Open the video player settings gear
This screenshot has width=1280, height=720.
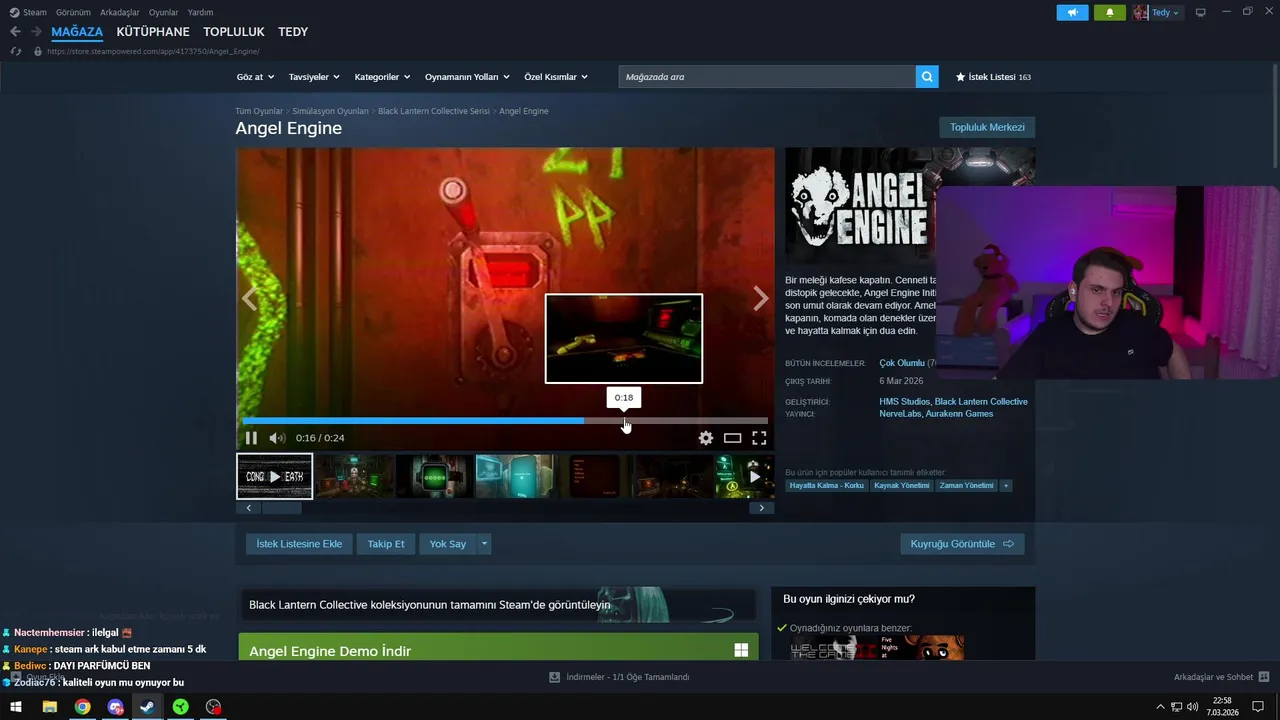coord(706,438)
